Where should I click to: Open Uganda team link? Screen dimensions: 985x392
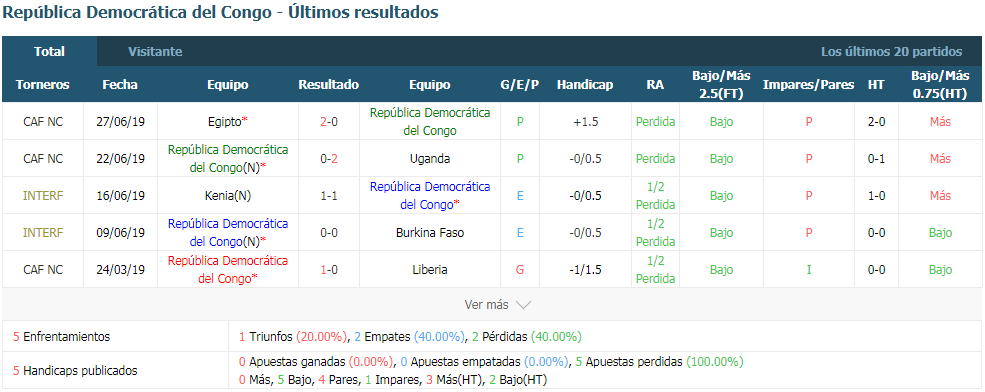tap(430, 159)
